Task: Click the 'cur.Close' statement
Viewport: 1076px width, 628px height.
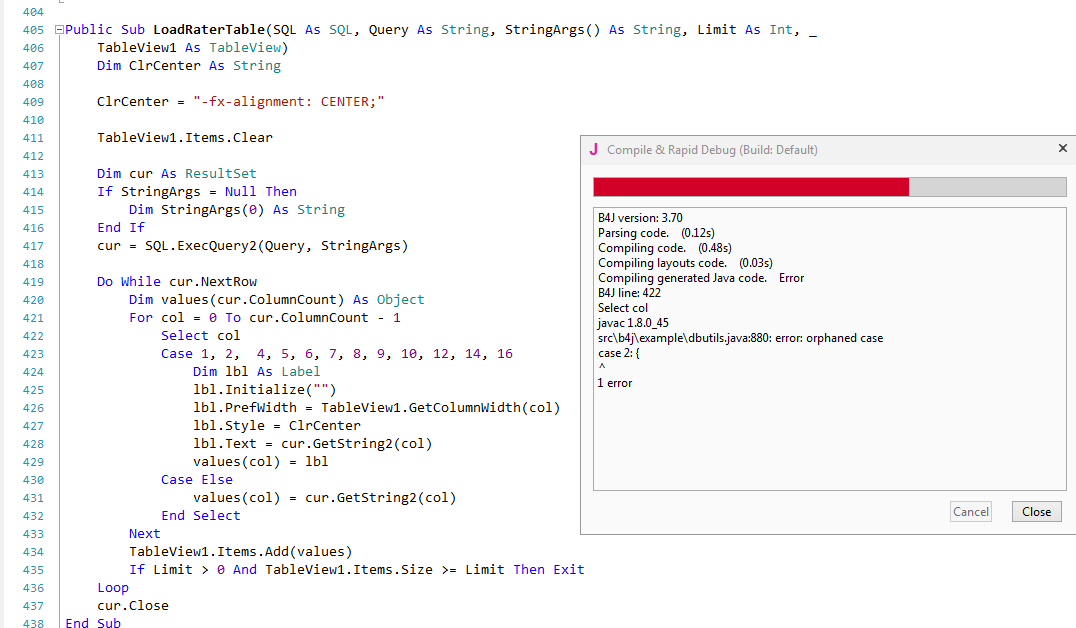Action: tap(132, 605)
